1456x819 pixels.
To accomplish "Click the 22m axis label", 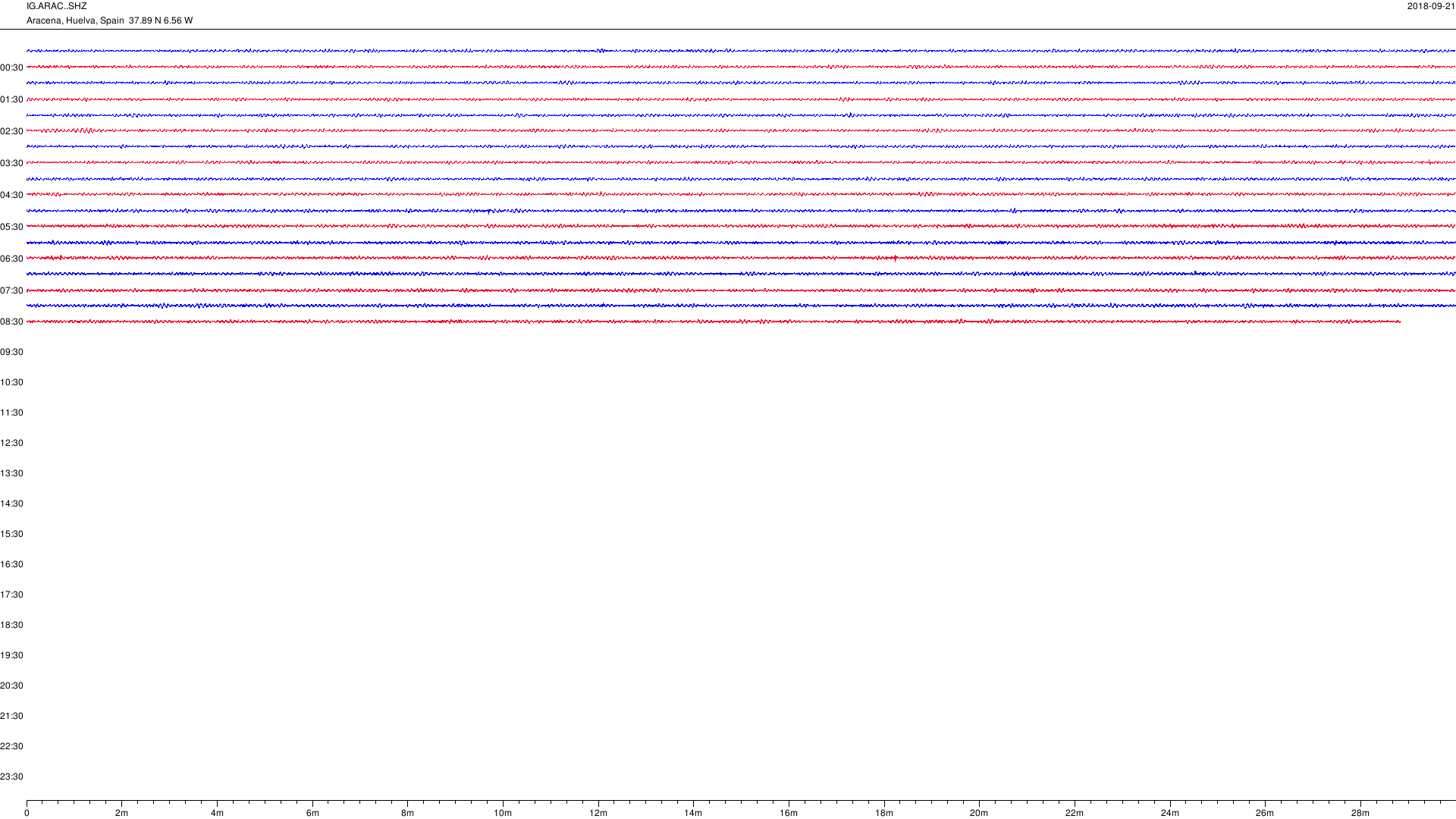I will coord(1075,813).
